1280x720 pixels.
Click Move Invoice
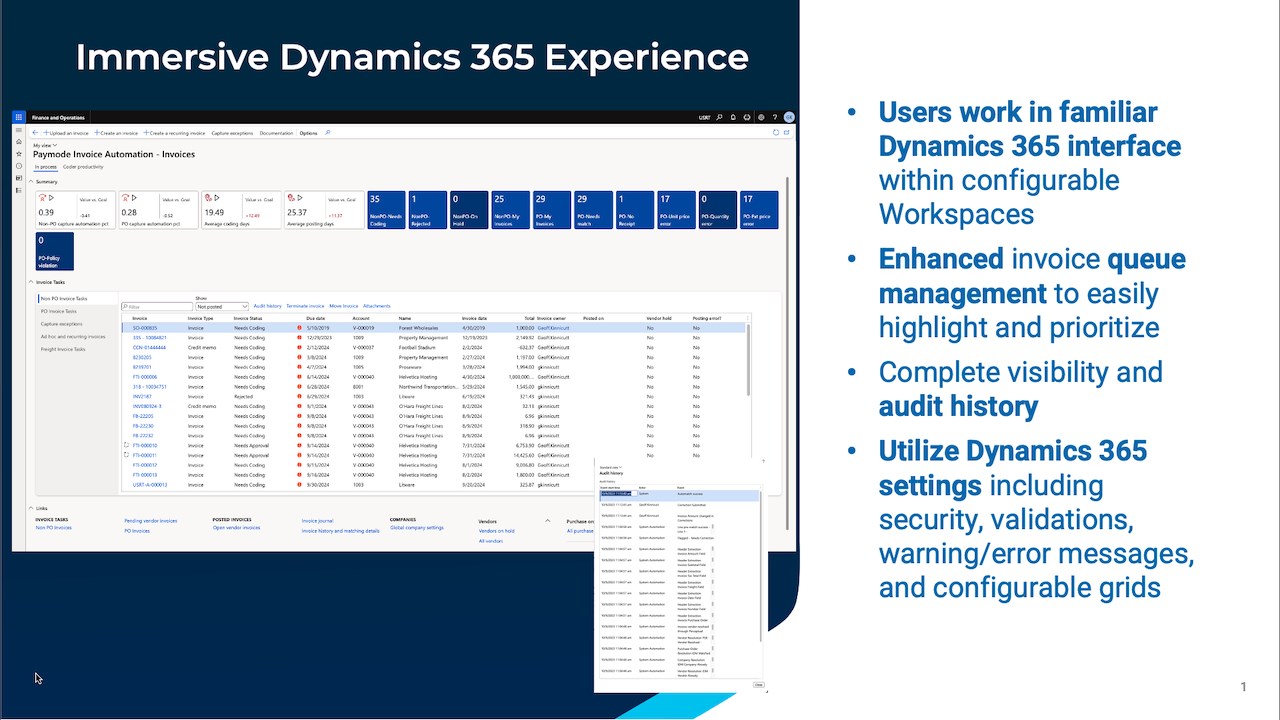pyautogui.click(x=344, y=306)
